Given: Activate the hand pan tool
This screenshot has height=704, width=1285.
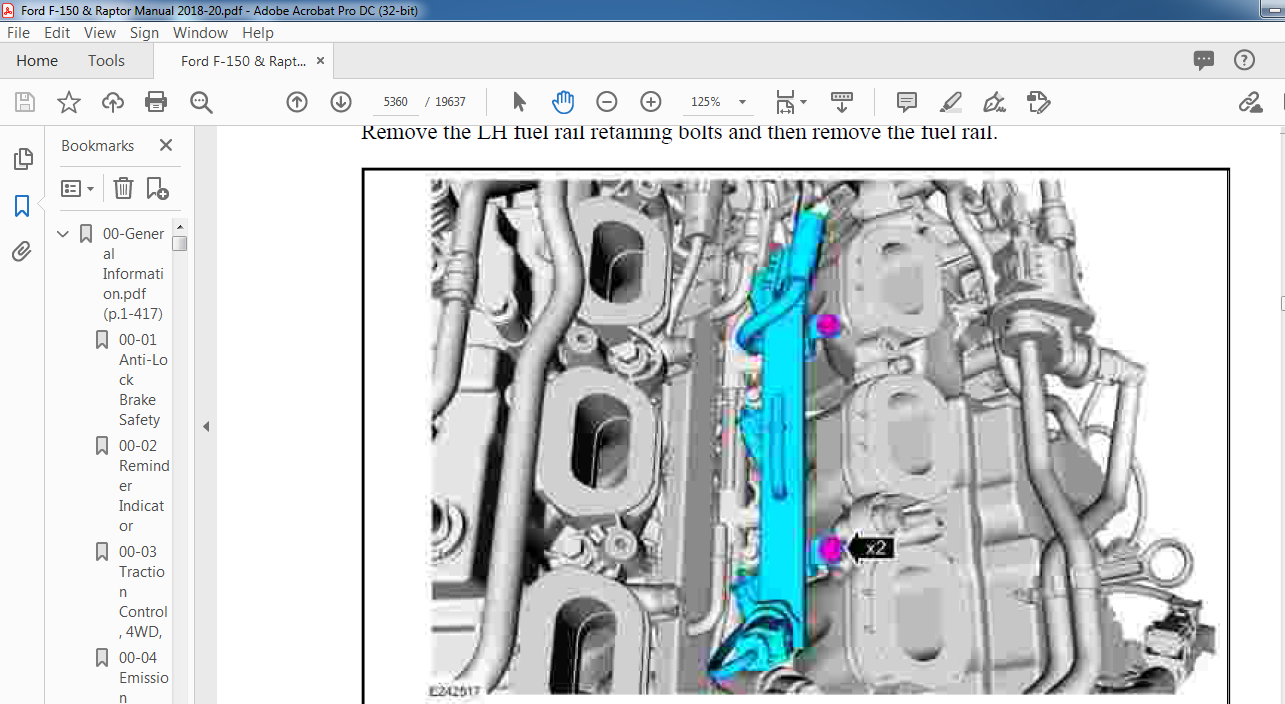Looking at the screenshot, I should click(563, 102).
